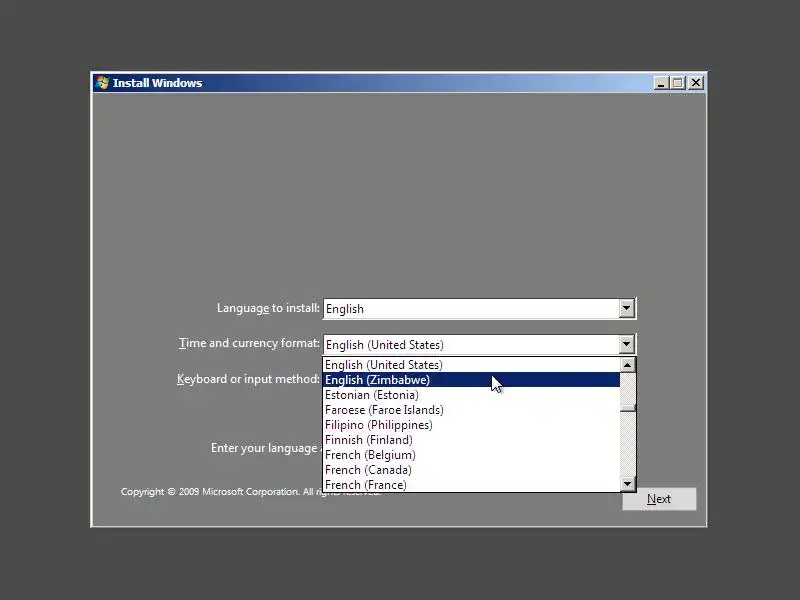
Task: Click the Language to install label
Action: click(x=268, y=308)
